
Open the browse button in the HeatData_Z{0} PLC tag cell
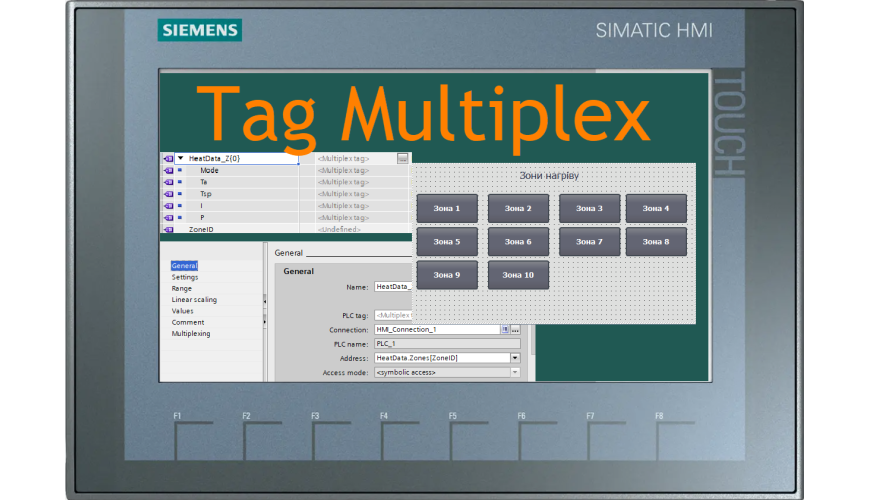click(403, 159)
